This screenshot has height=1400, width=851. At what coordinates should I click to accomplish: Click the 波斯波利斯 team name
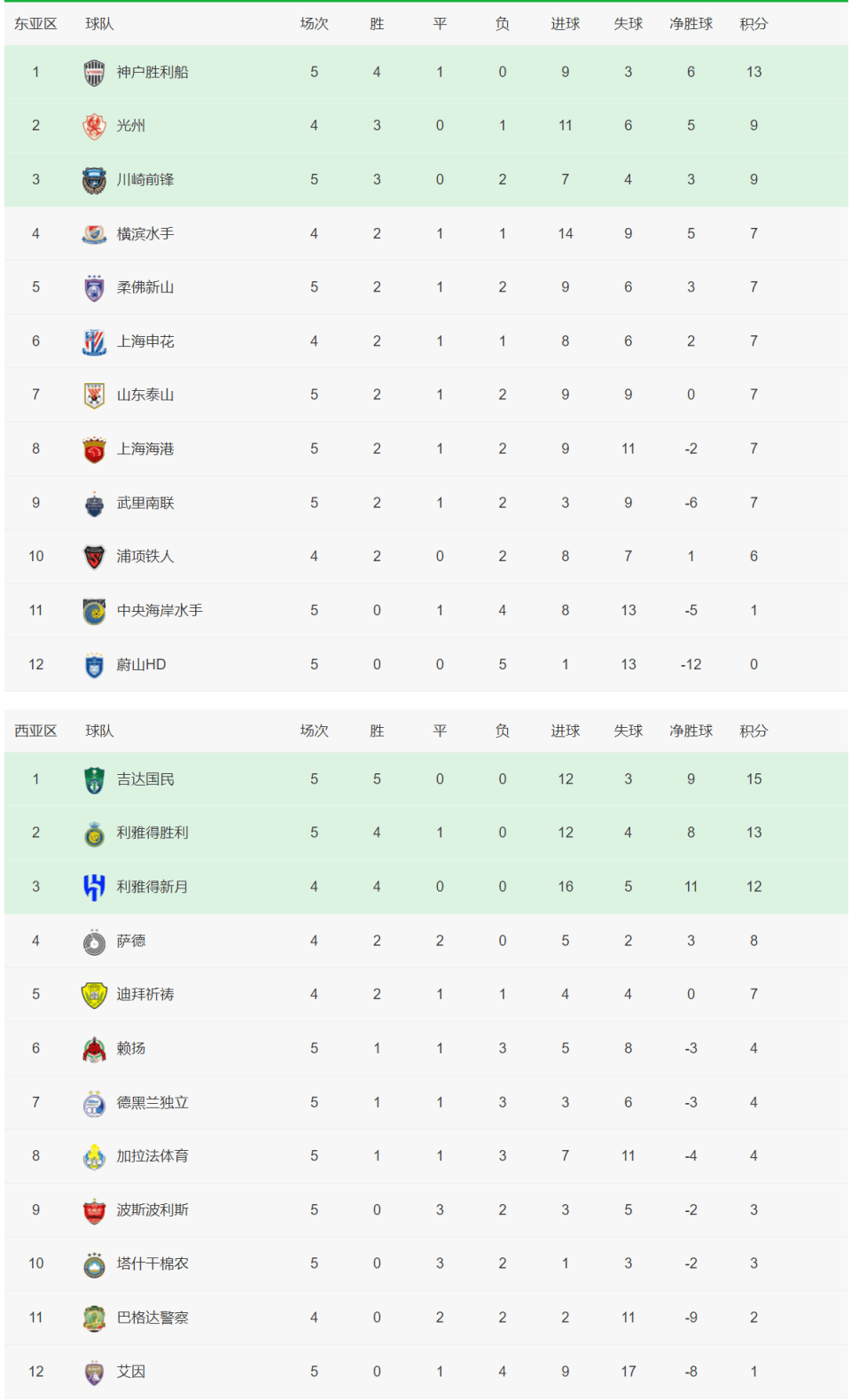152,1209
